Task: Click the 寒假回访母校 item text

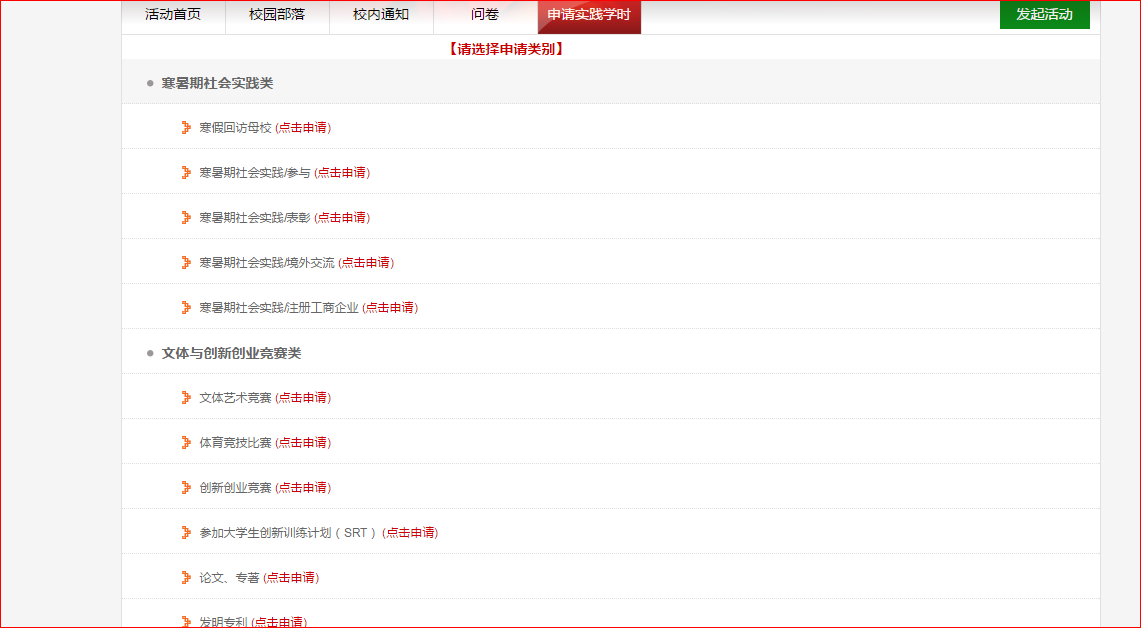Action: pos(235,128)
